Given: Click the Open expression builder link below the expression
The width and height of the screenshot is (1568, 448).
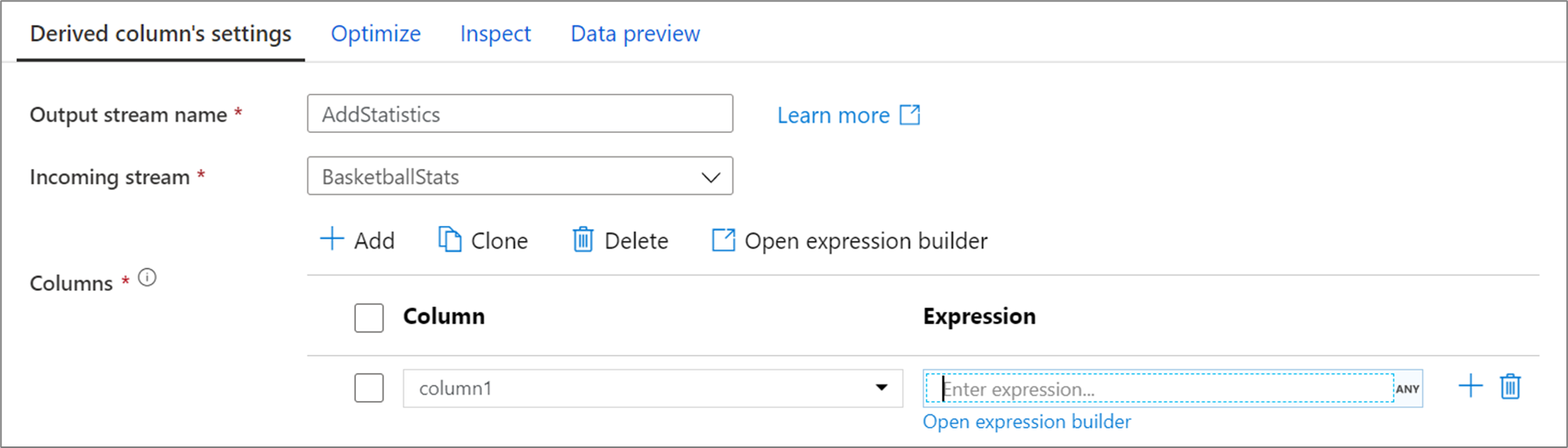Looking at the screenshot, I should [x=1027, y=421].
